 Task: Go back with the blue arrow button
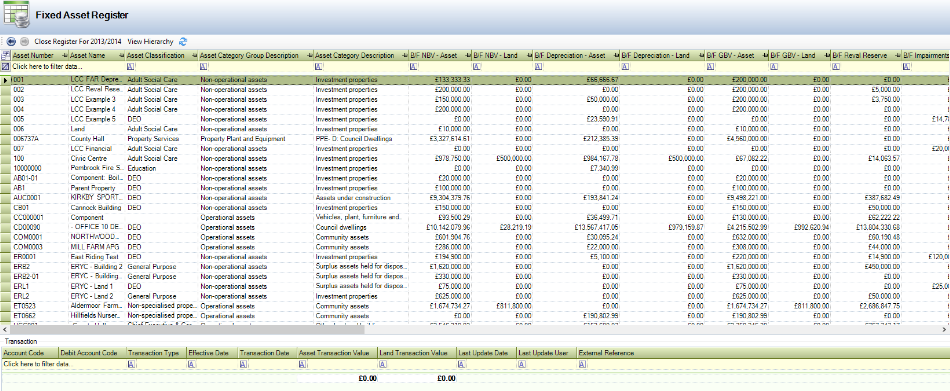[11, 42]
